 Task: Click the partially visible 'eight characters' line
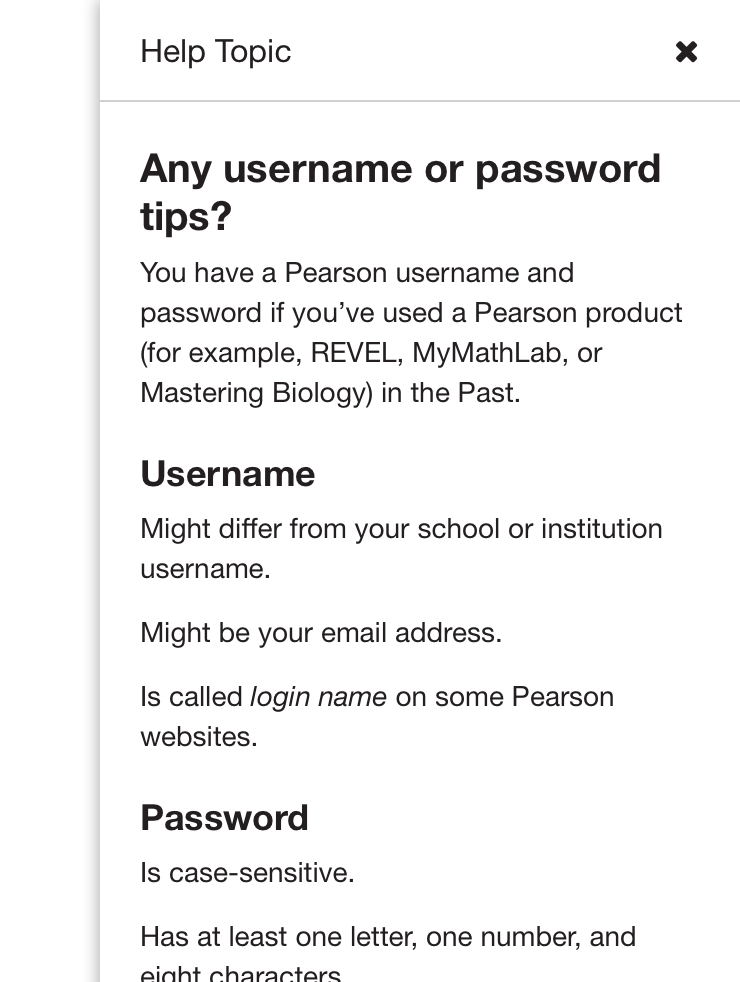point(240,974)
